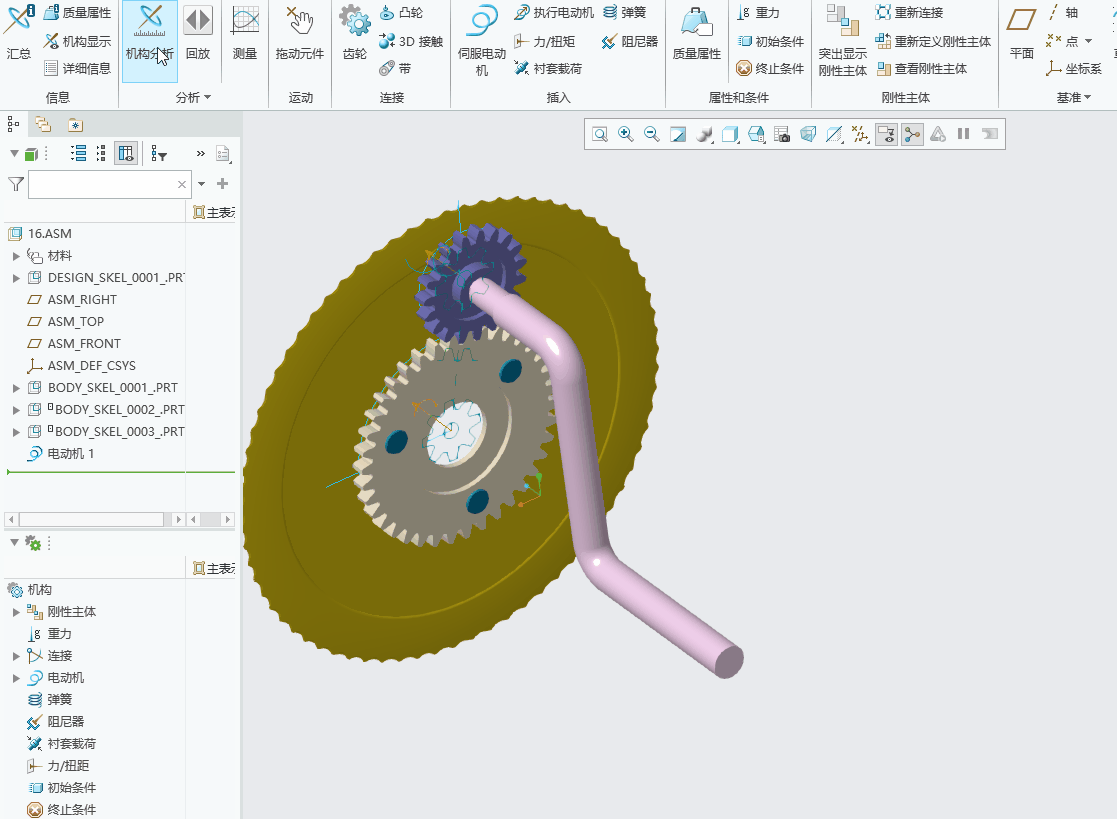Switch to the model tree tab
1117x819 pixels.
(13, 125)
